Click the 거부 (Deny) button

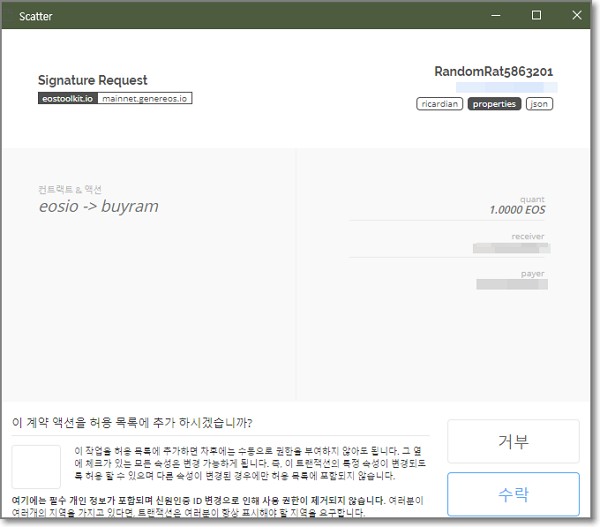tap(513, 441)
